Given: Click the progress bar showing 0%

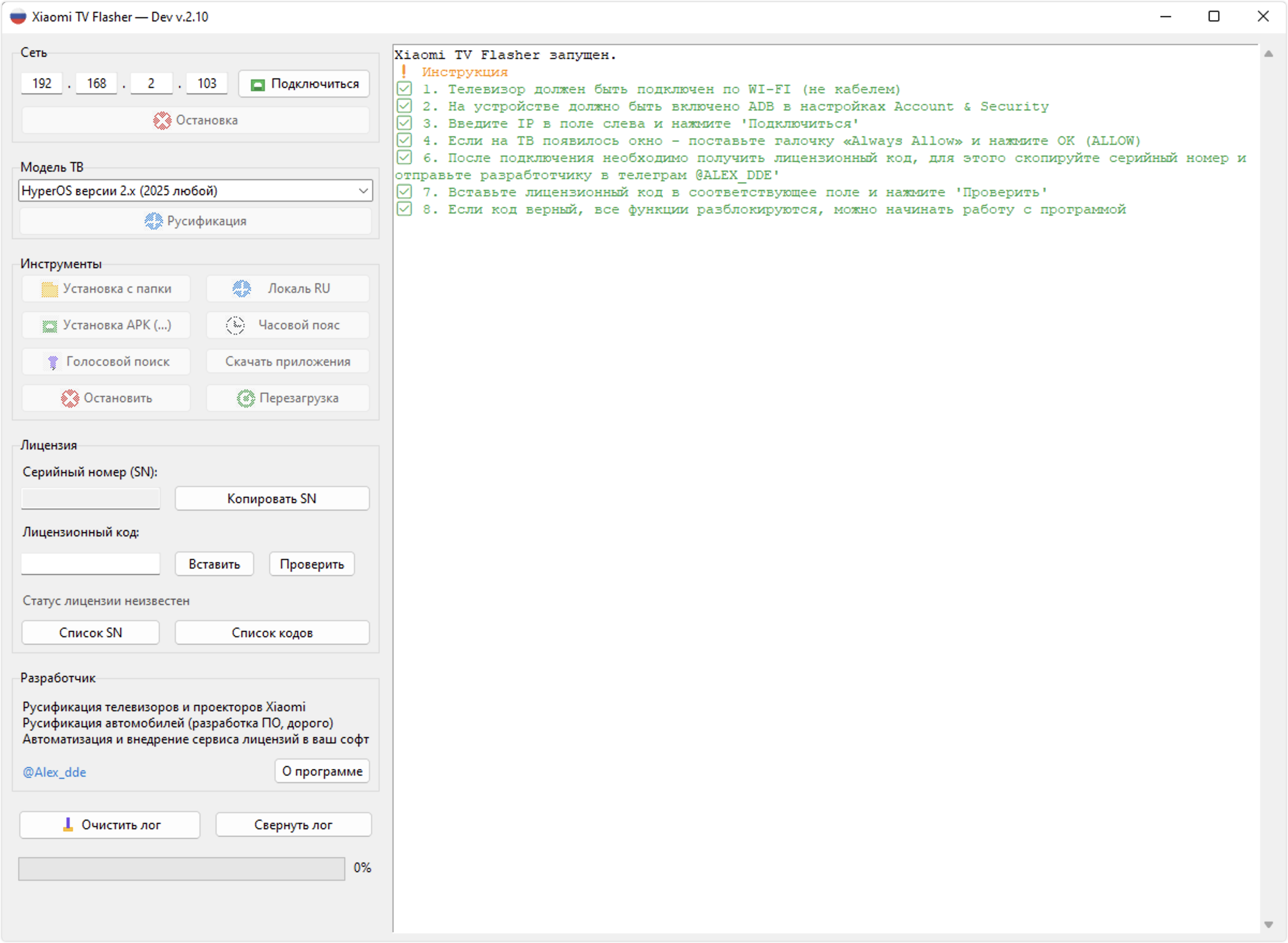Looking at the screenshot, I should click(181, 869).
